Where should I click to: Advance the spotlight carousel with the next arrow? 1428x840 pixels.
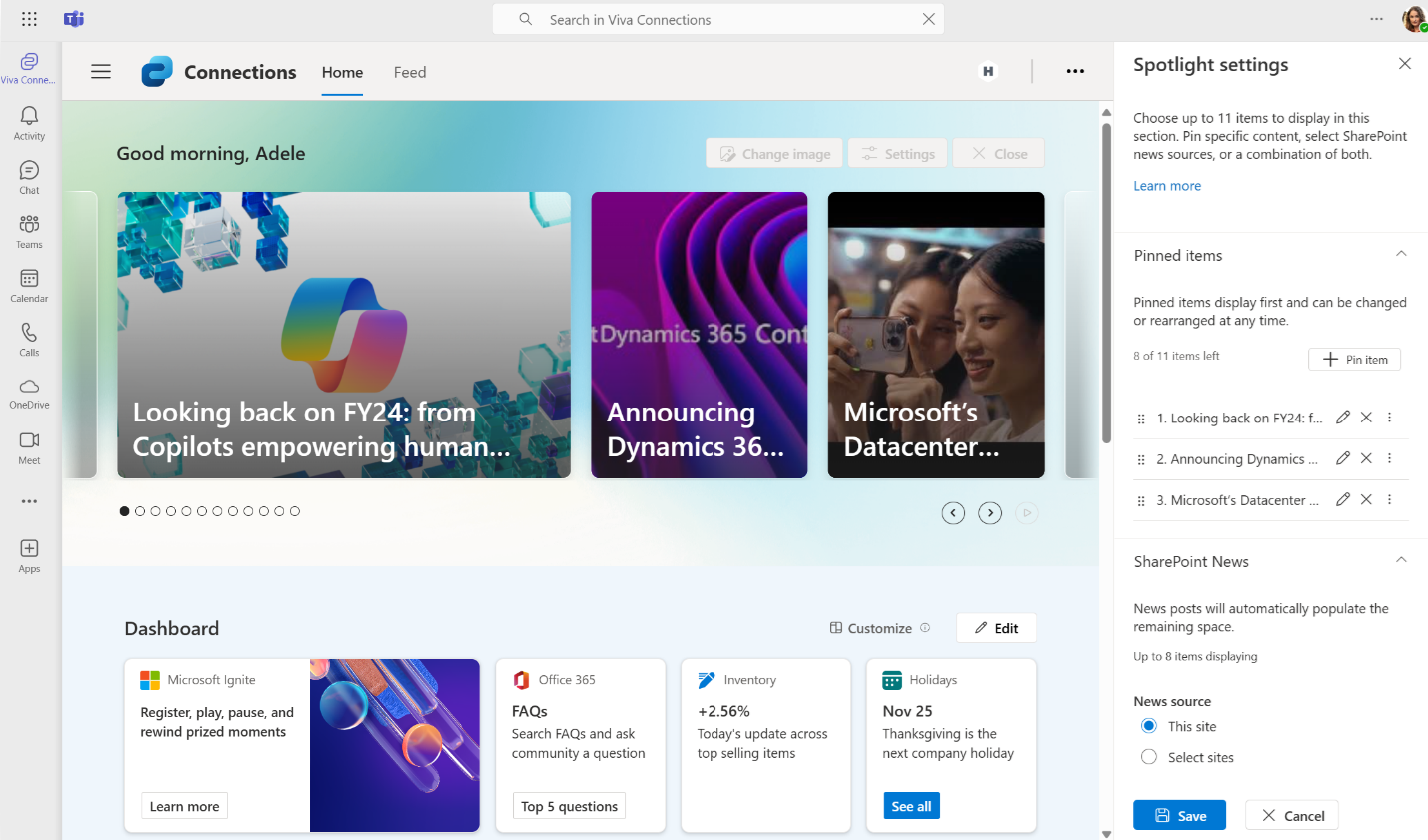990,512
